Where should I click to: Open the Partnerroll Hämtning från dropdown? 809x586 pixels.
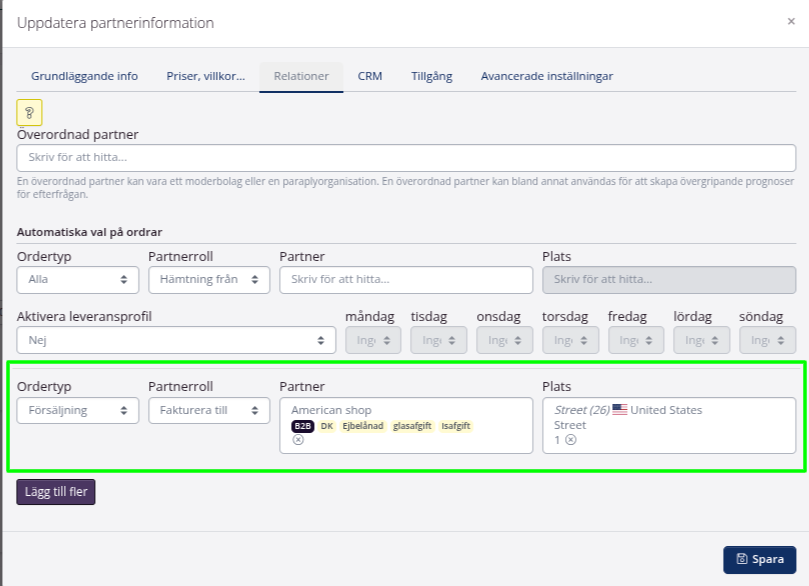[209, 280]
